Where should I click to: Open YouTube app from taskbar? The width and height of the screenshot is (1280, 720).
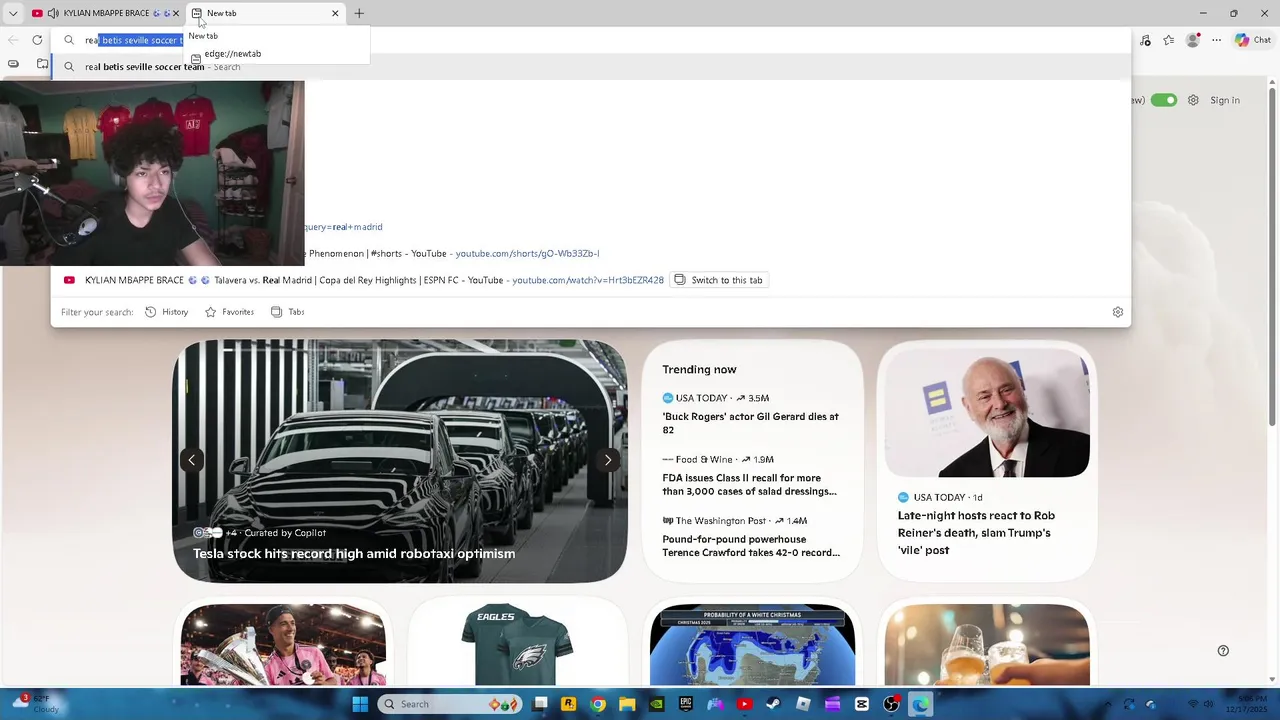click(x=744, y=704)
